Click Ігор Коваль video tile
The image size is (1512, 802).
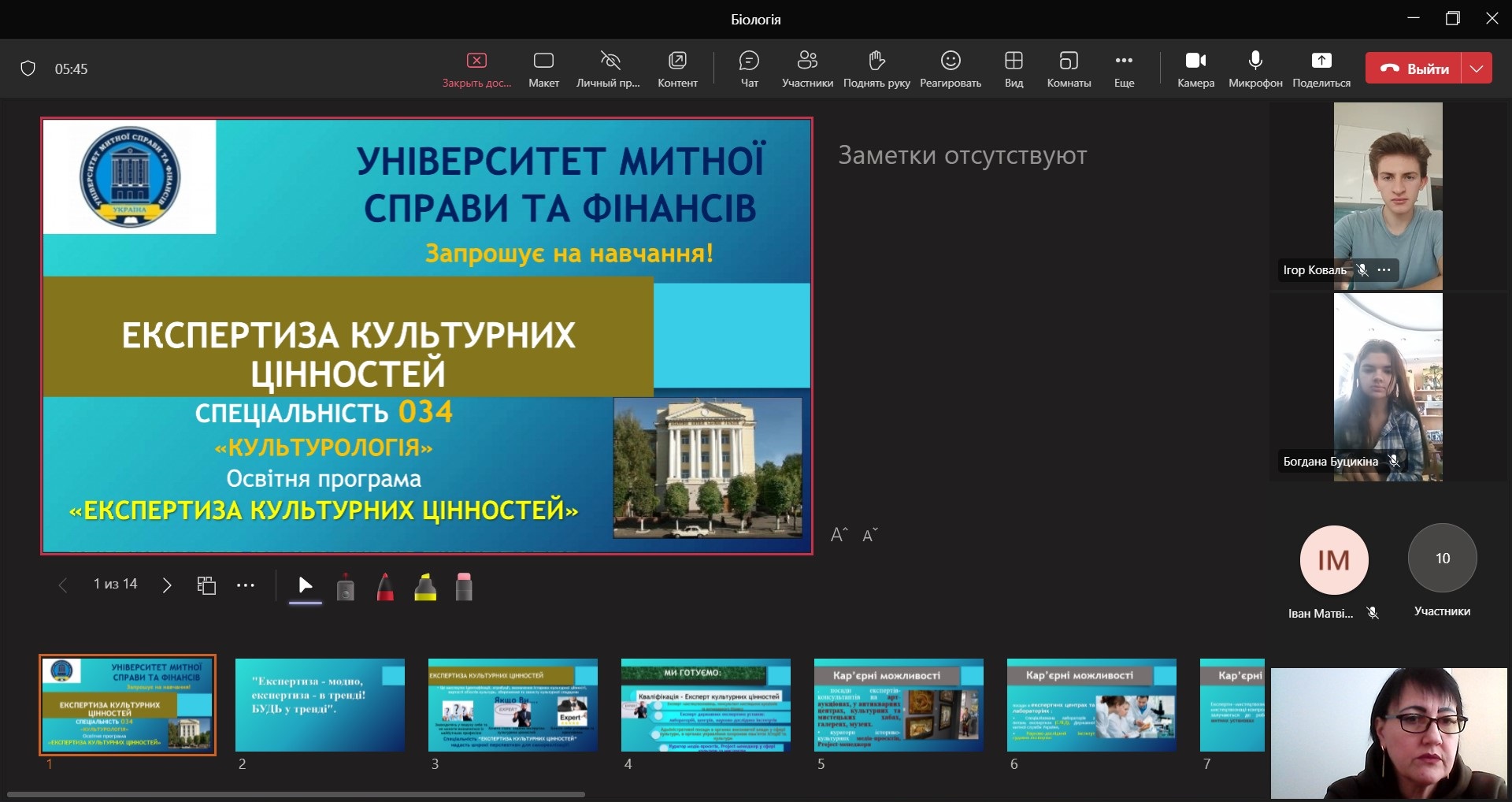[1388, 196]
